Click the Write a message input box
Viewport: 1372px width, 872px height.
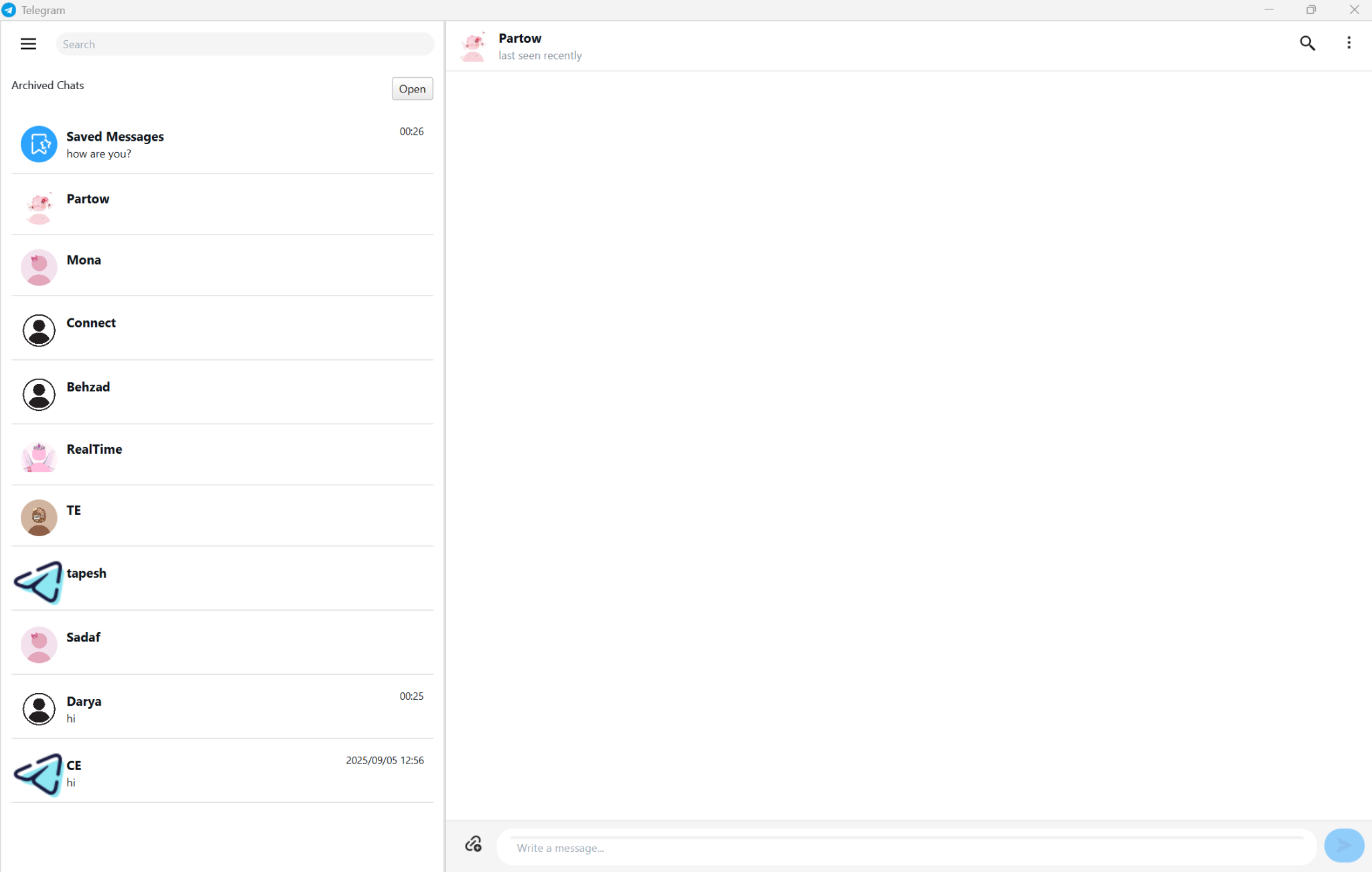point(907,847)
